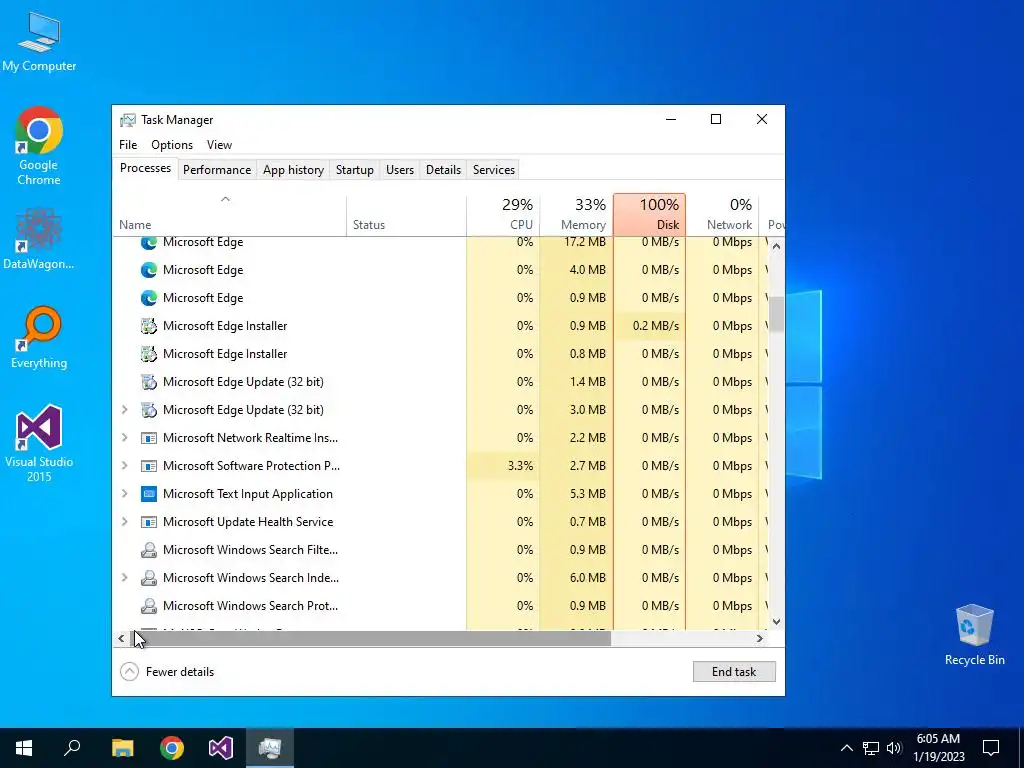Viewport: 1024px width, 768px height.
Task: Click the scroll up arrow of process list
Action: 776,246
